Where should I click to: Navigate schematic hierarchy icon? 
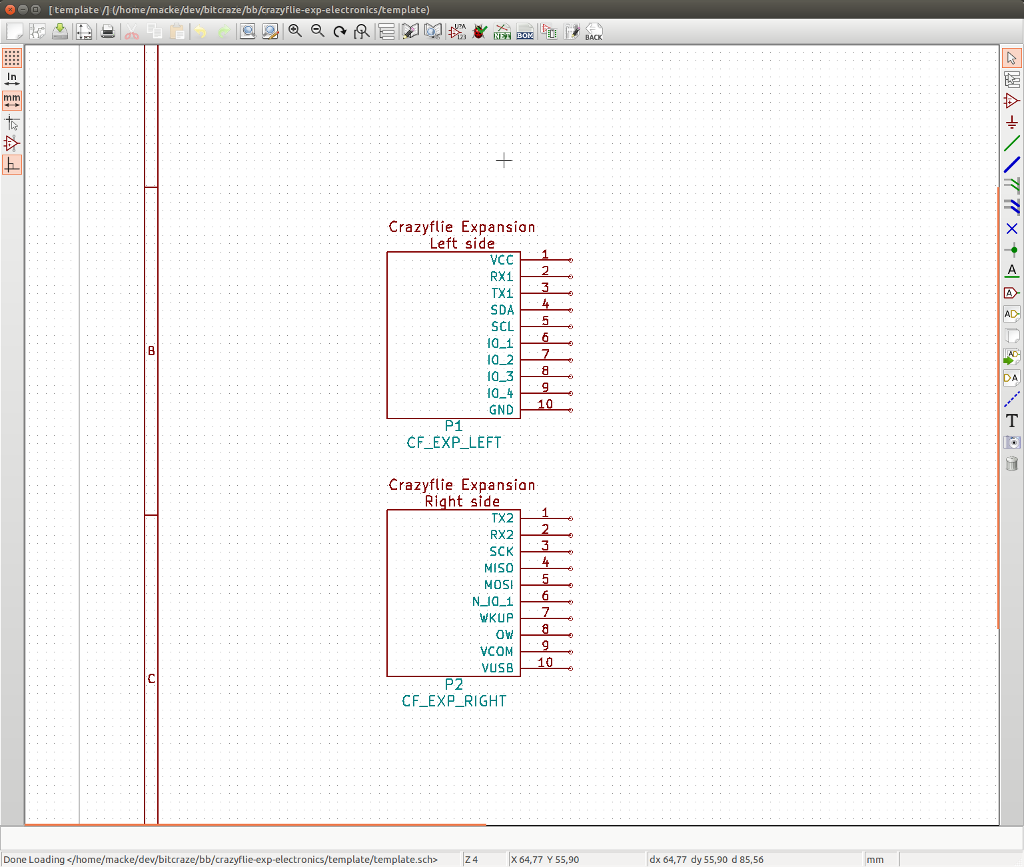coord(387,31)
